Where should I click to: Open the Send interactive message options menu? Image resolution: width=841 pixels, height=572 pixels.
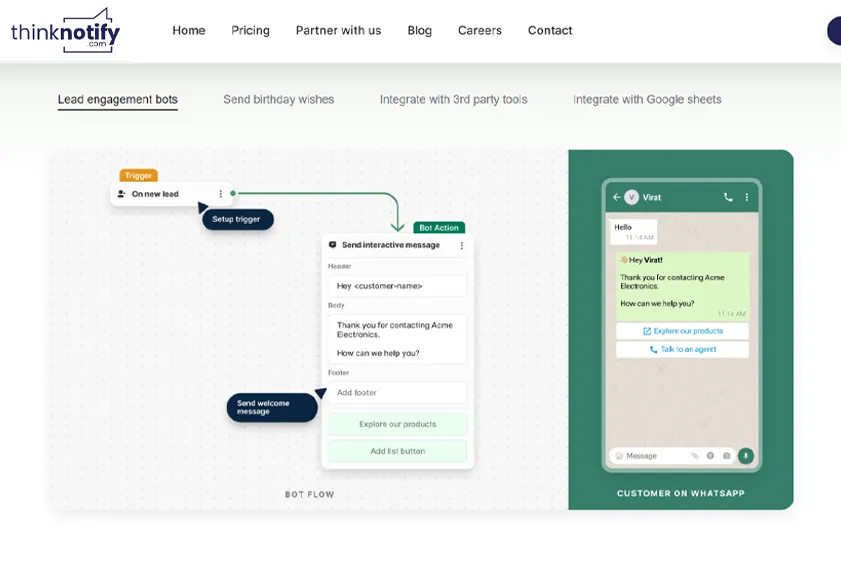(x=461, y=245)
